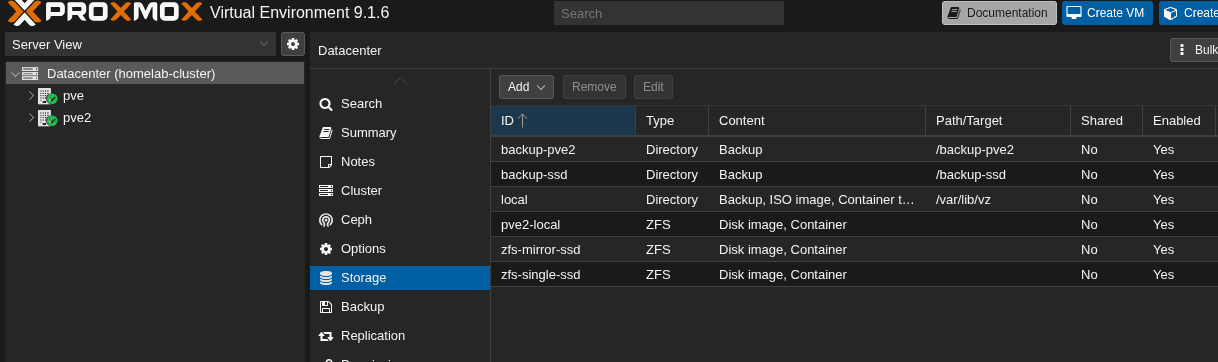1218x362 pixels.
Task: Select the zfs-mirror-ssd storage row
Action: pos(854,250)
